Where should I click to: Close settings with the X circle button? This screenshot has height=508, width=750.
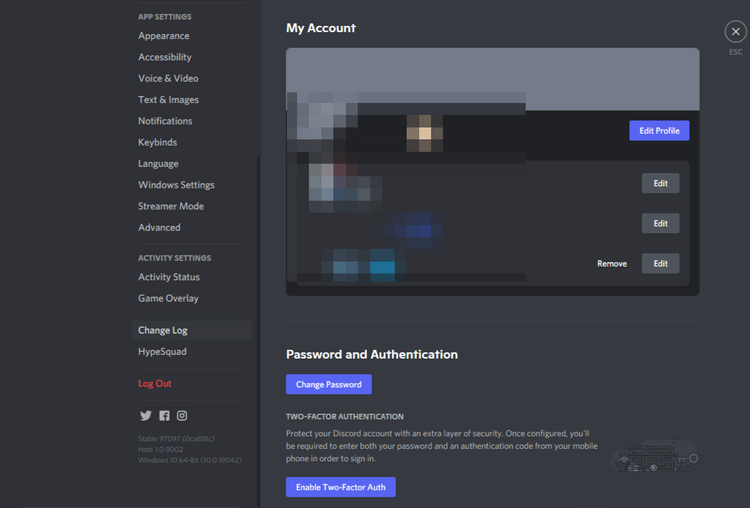(x=735, y=32)
